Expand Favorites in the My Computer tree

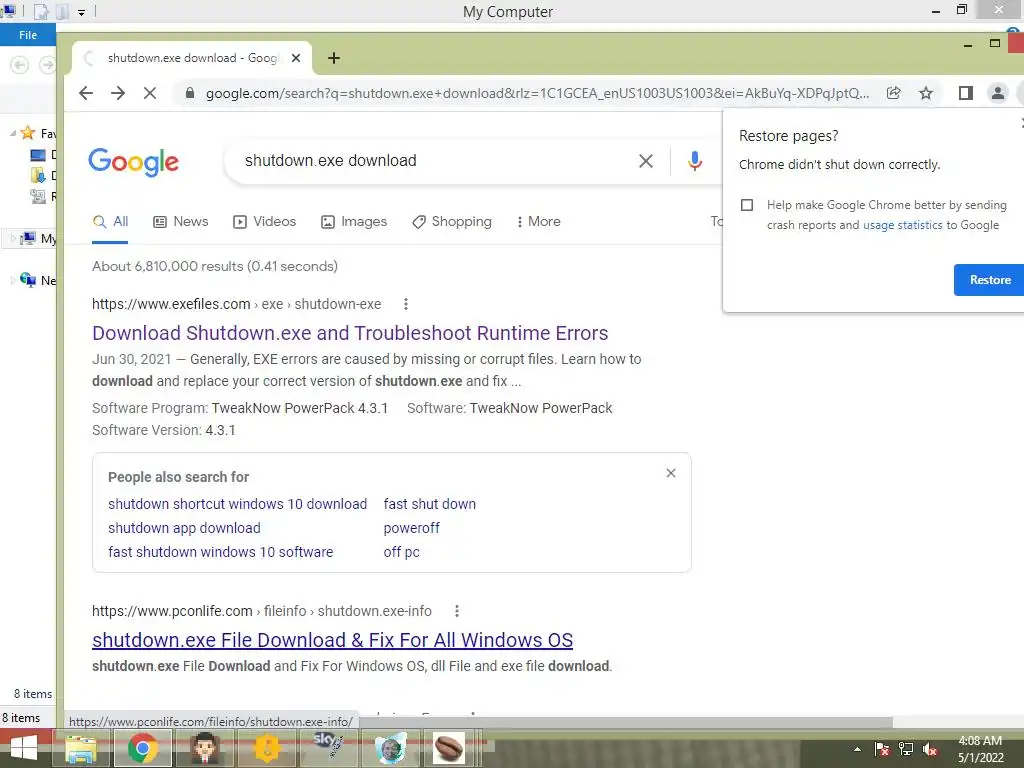click(x=13, y=133)
